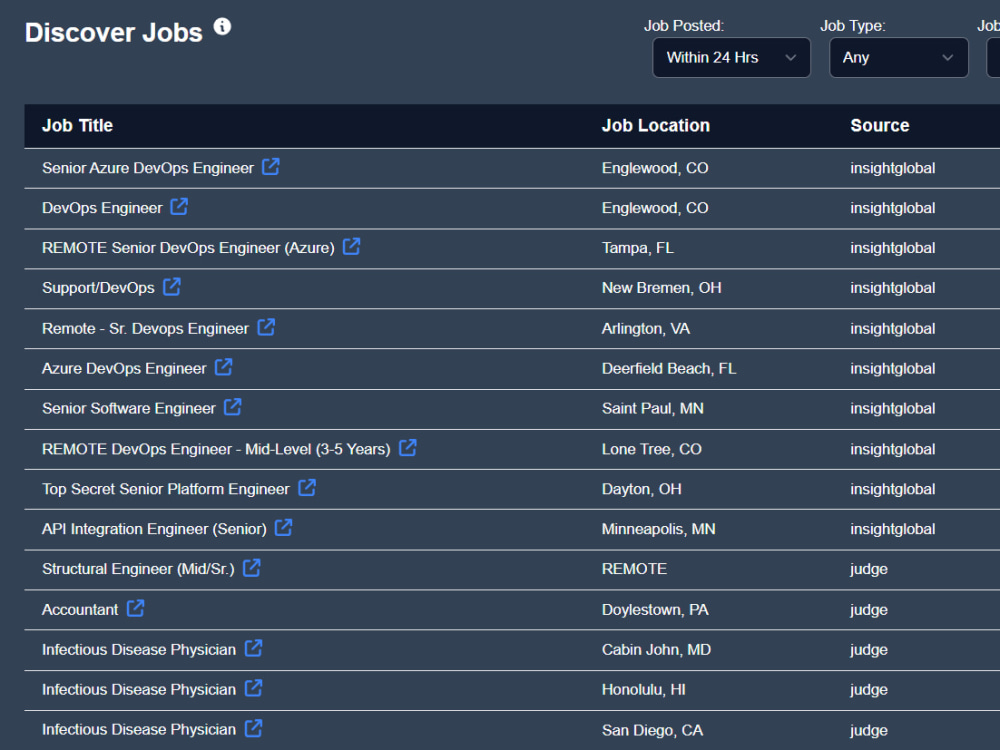The height and width of the screenshot is (750, 1000).
Task: Open external link for Top Secret Senior Platform Engineer
Action: (x=307, y=488)
